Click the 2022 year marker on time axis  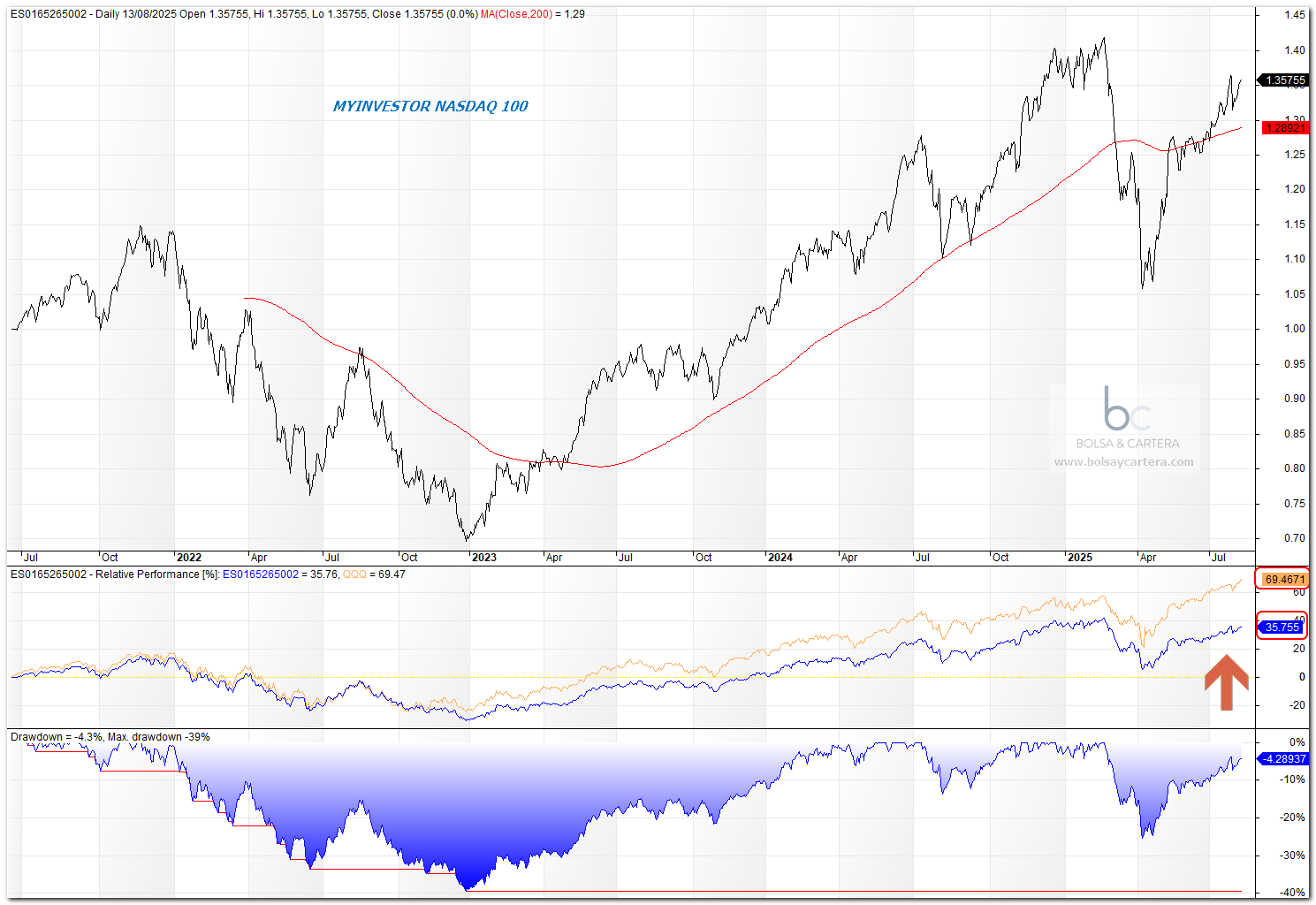(189, 558)
